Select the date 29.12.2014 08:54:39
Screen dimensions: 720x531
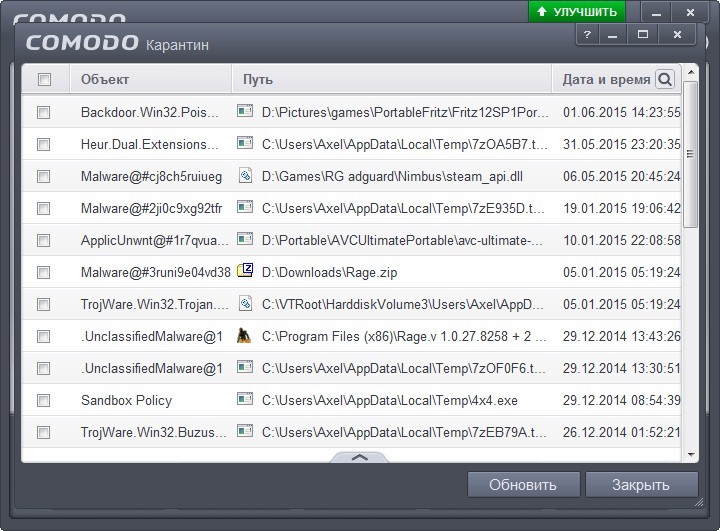(622, 401)
